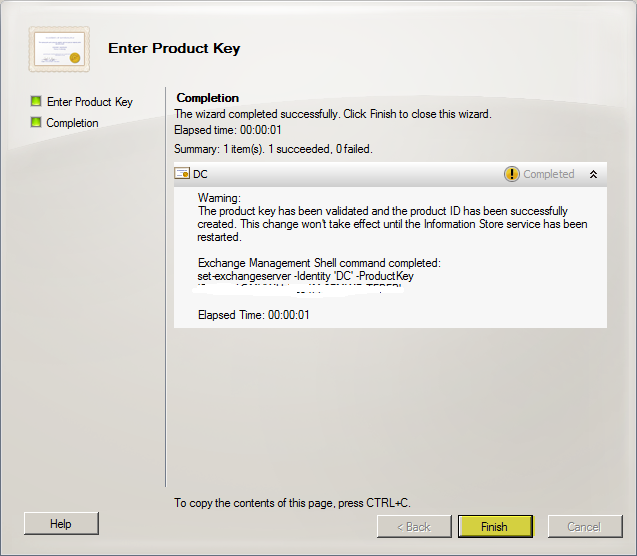Select the Completion step label
This screenshot has height=556, width=637.
click(72, 123)
